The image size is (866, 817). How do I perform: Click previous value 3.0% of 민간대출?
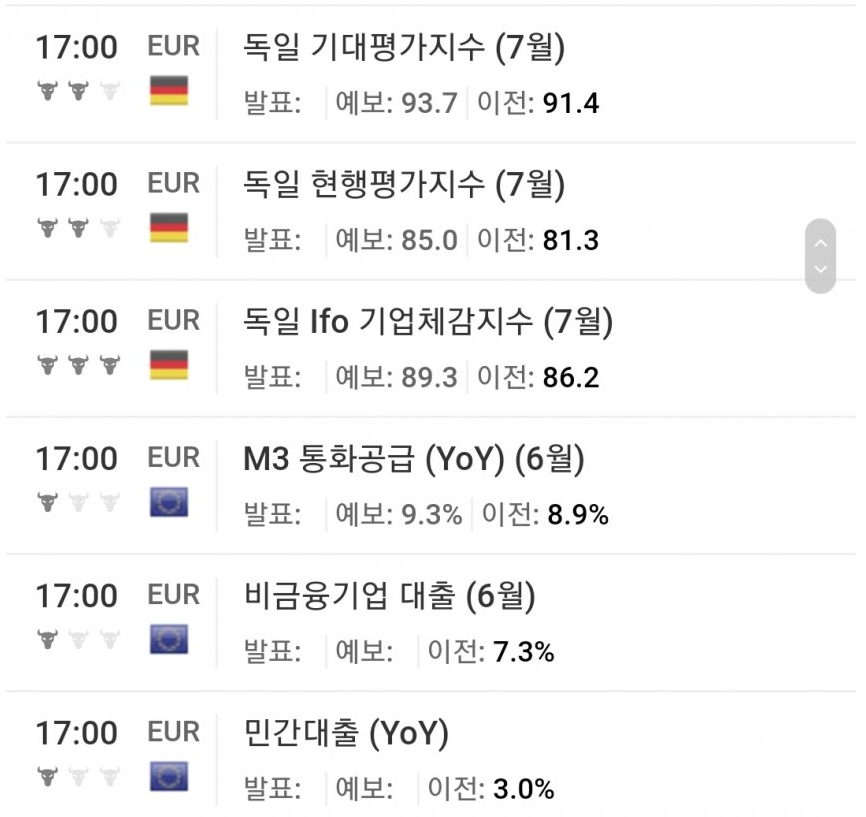[523, 789]
